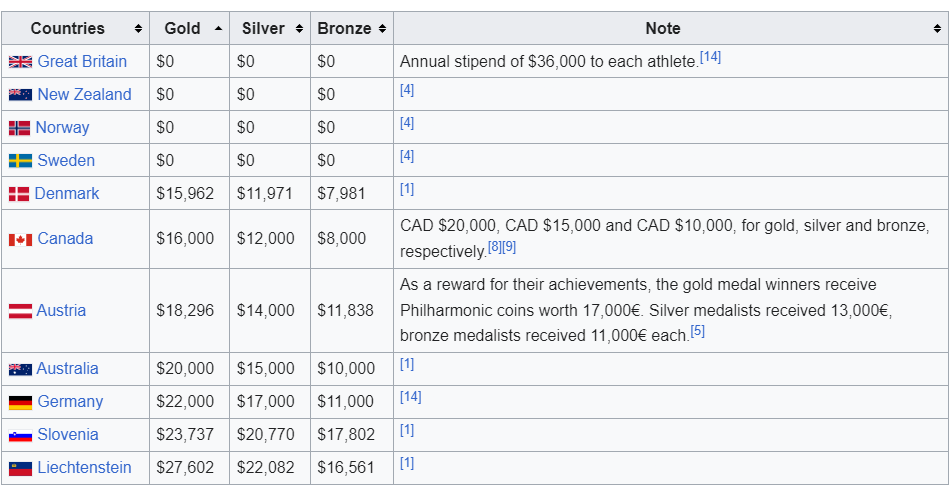Click the Austria flag icon

19,311
